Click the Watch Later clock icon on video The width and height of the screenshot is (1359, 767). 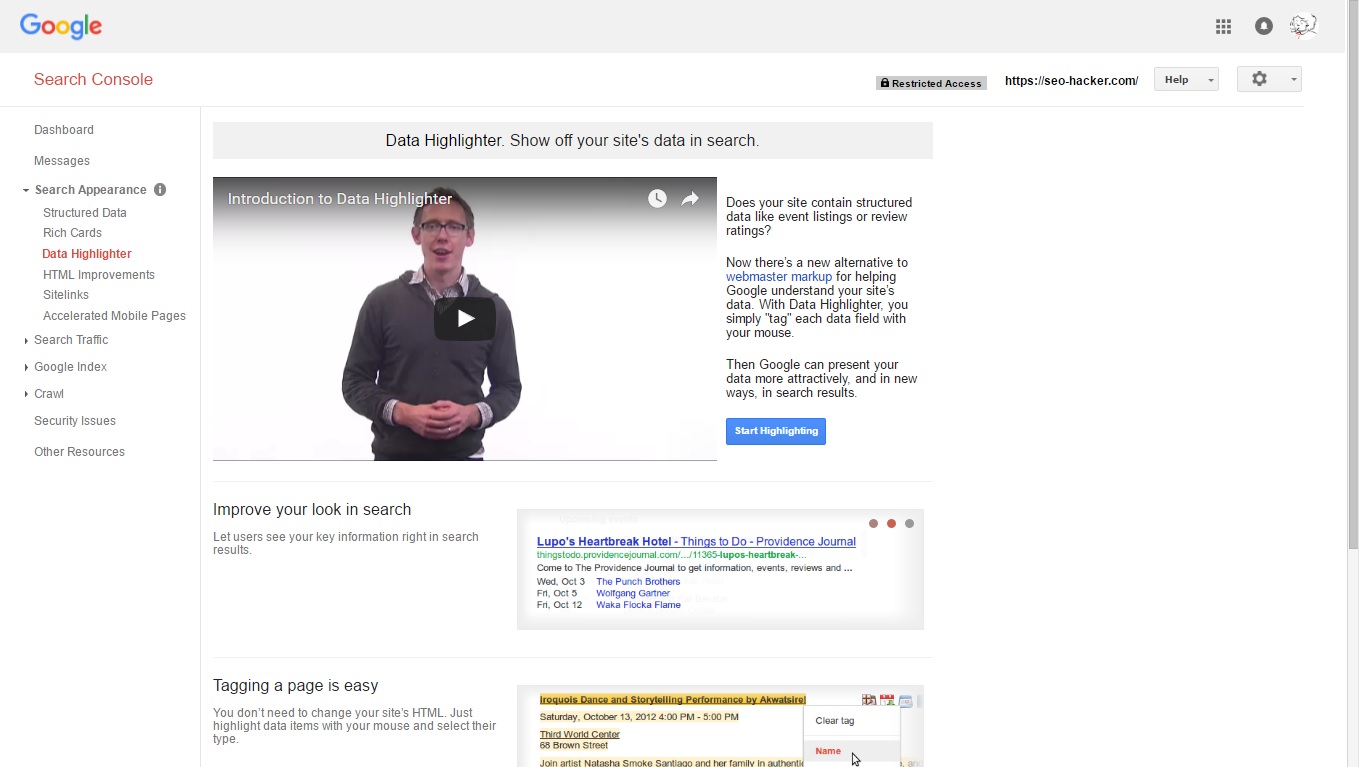(x=657, y=199)
